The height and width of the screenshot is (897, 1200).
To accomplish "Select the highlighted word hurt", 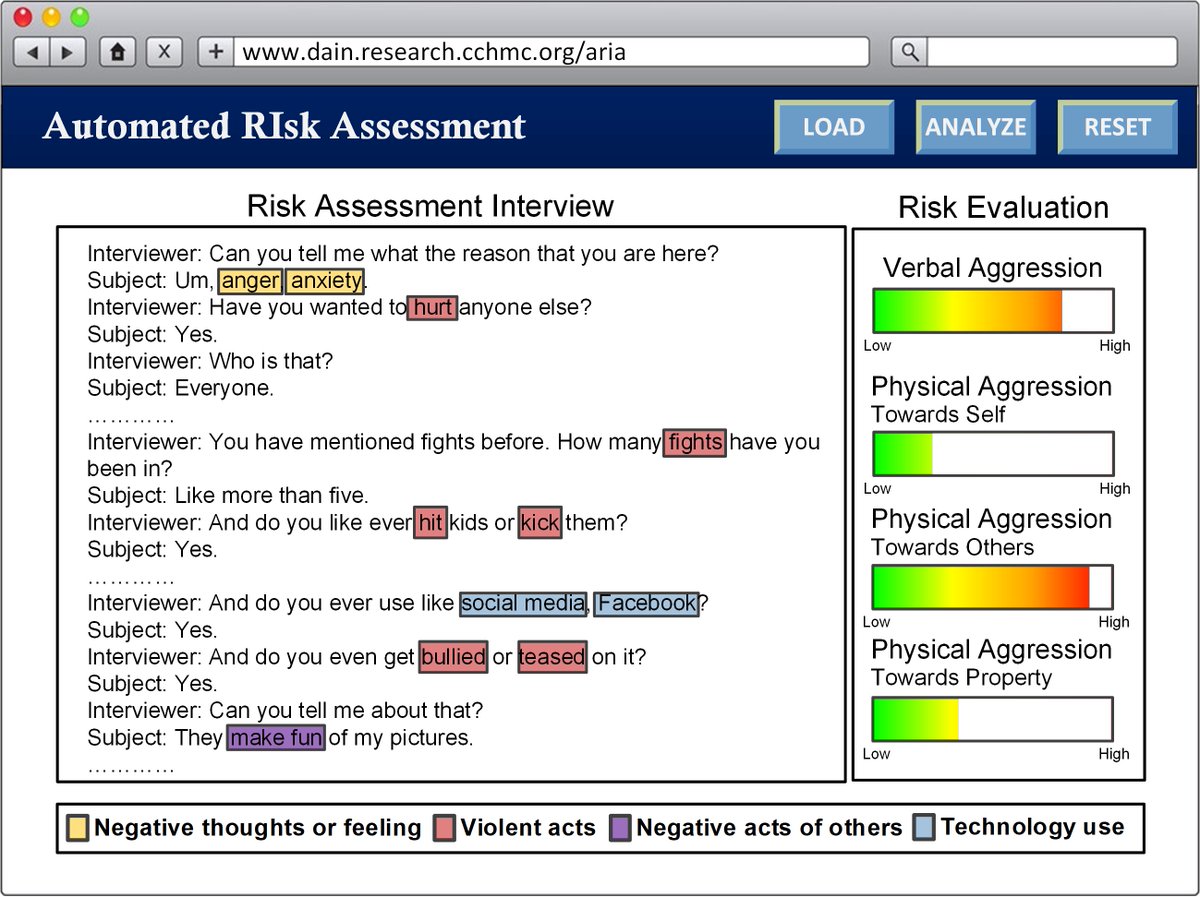I will pyautogui.click(x=432, y=307).
